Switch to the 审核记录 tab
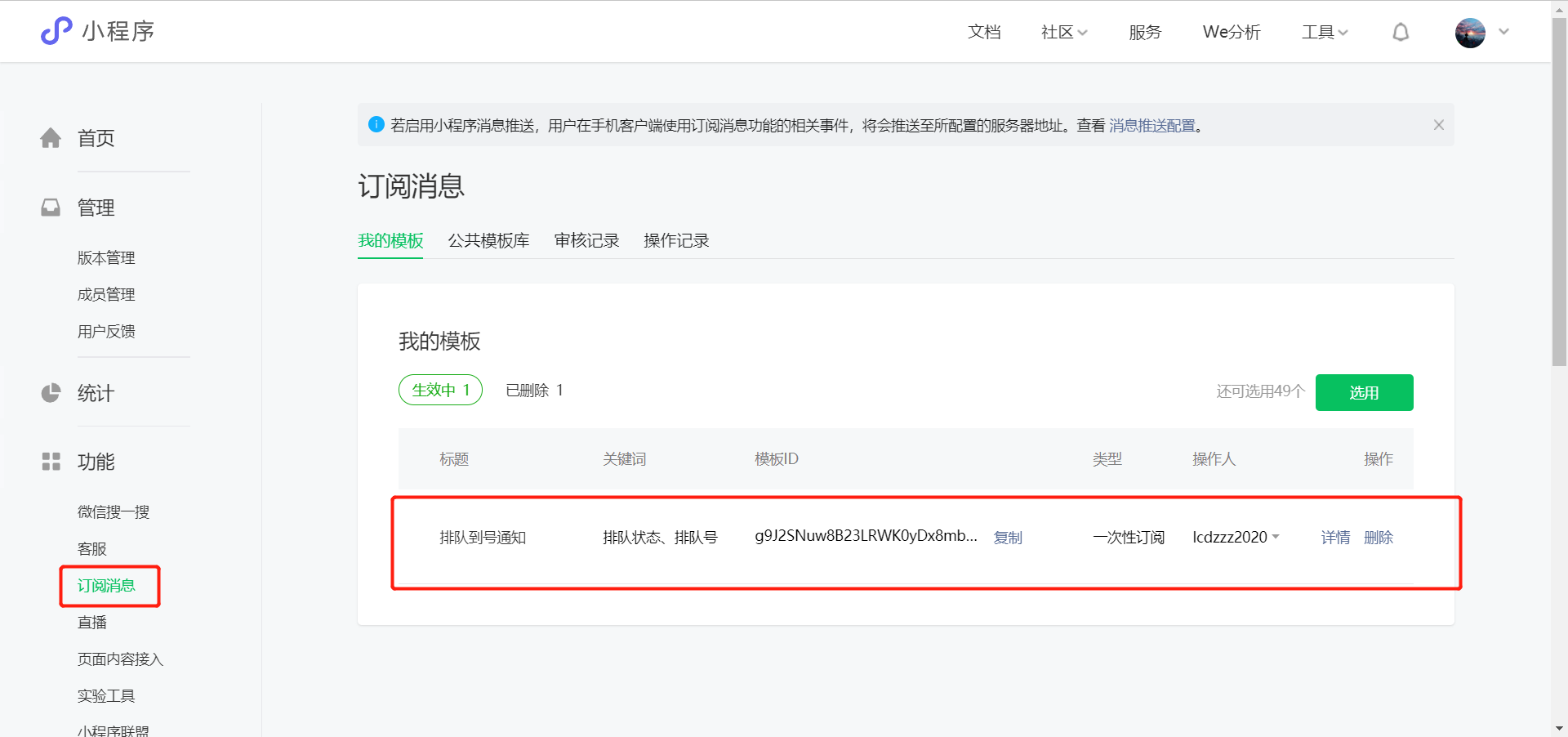 (586, 240)
